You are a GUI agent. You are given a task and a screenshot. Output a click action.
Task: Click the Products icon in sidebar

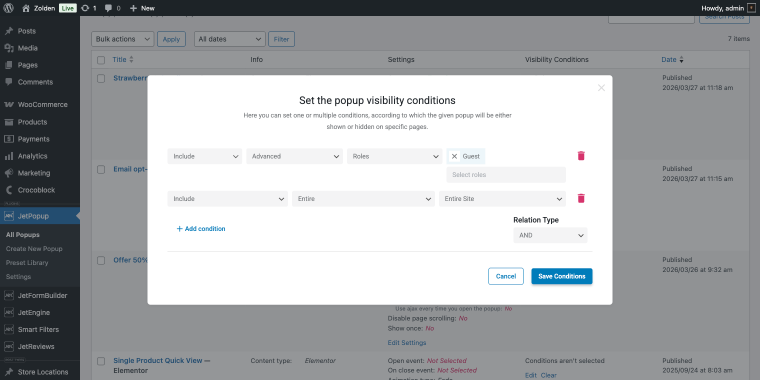(x=9, y=122)
